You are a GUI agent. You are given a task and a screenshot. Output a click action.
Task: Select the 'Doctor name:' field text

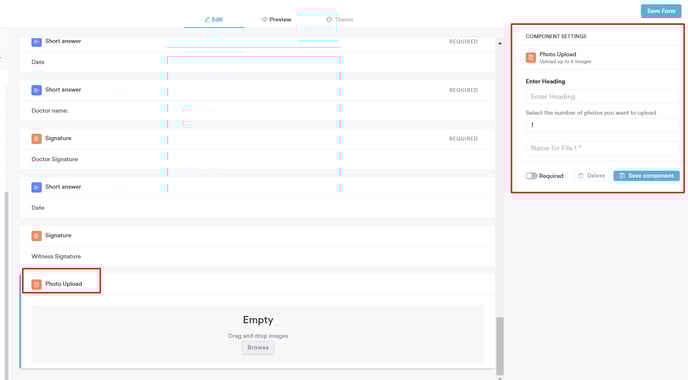pos(50,111)
